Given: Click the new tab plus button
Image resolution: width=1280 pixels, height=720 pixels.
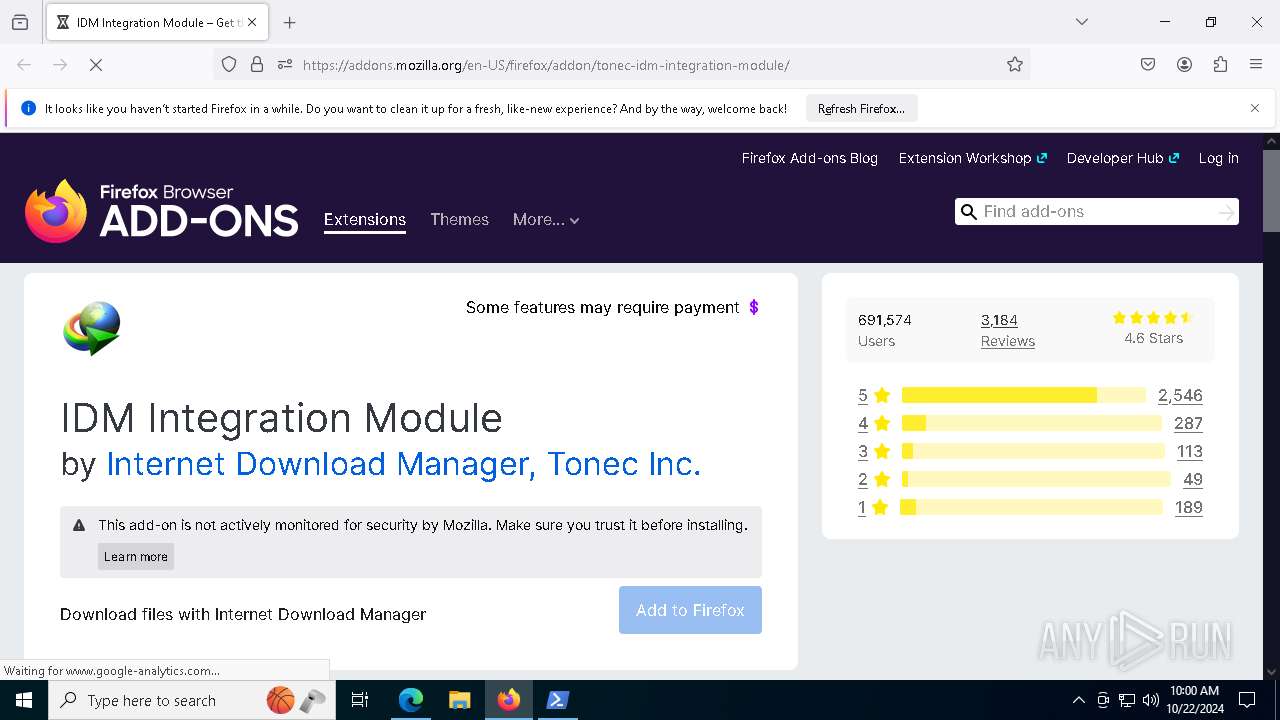Looking at the screenshot, I should (289, 22).
